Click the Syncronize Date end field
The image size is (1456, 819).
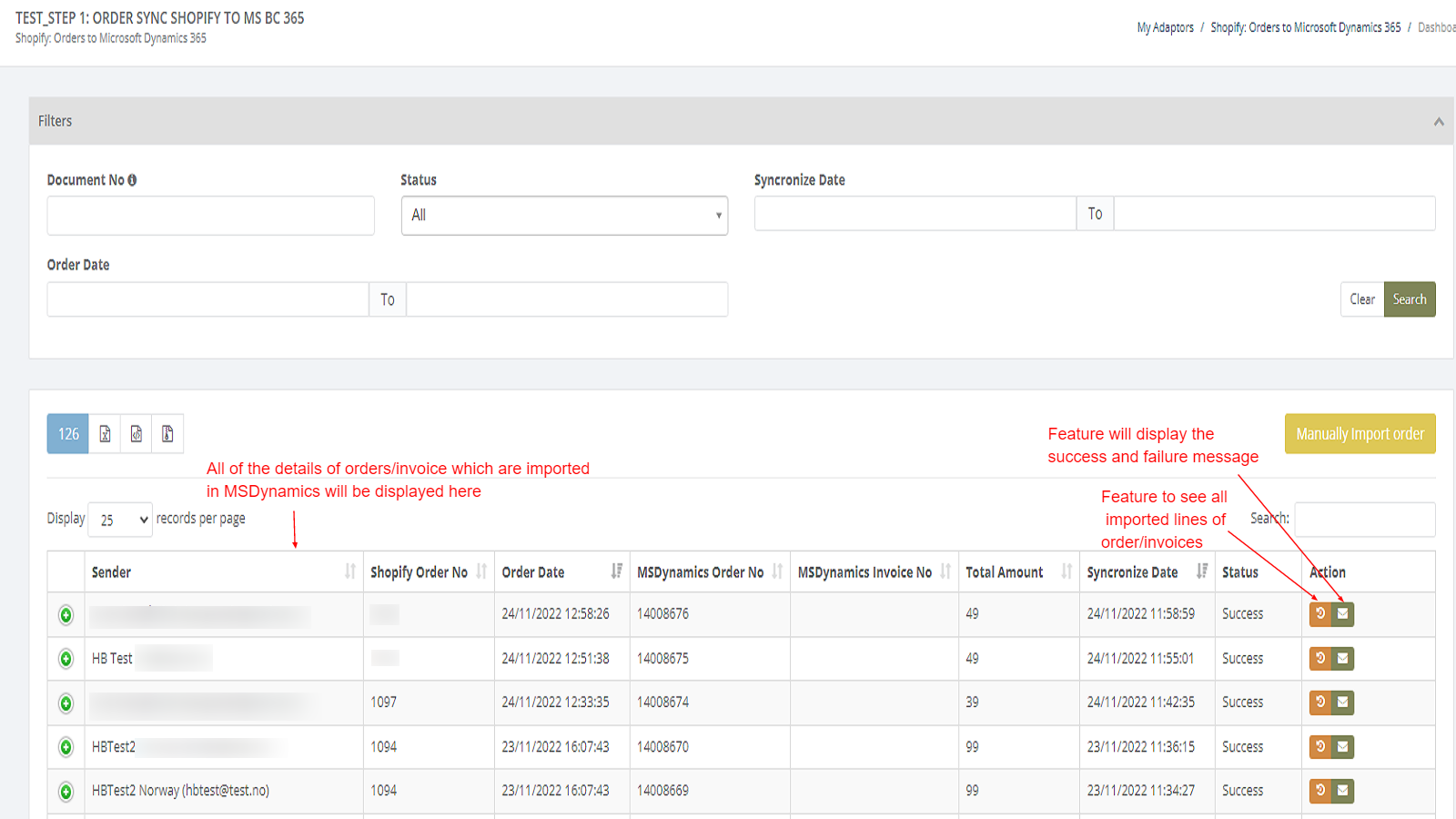pos(1275,214)
